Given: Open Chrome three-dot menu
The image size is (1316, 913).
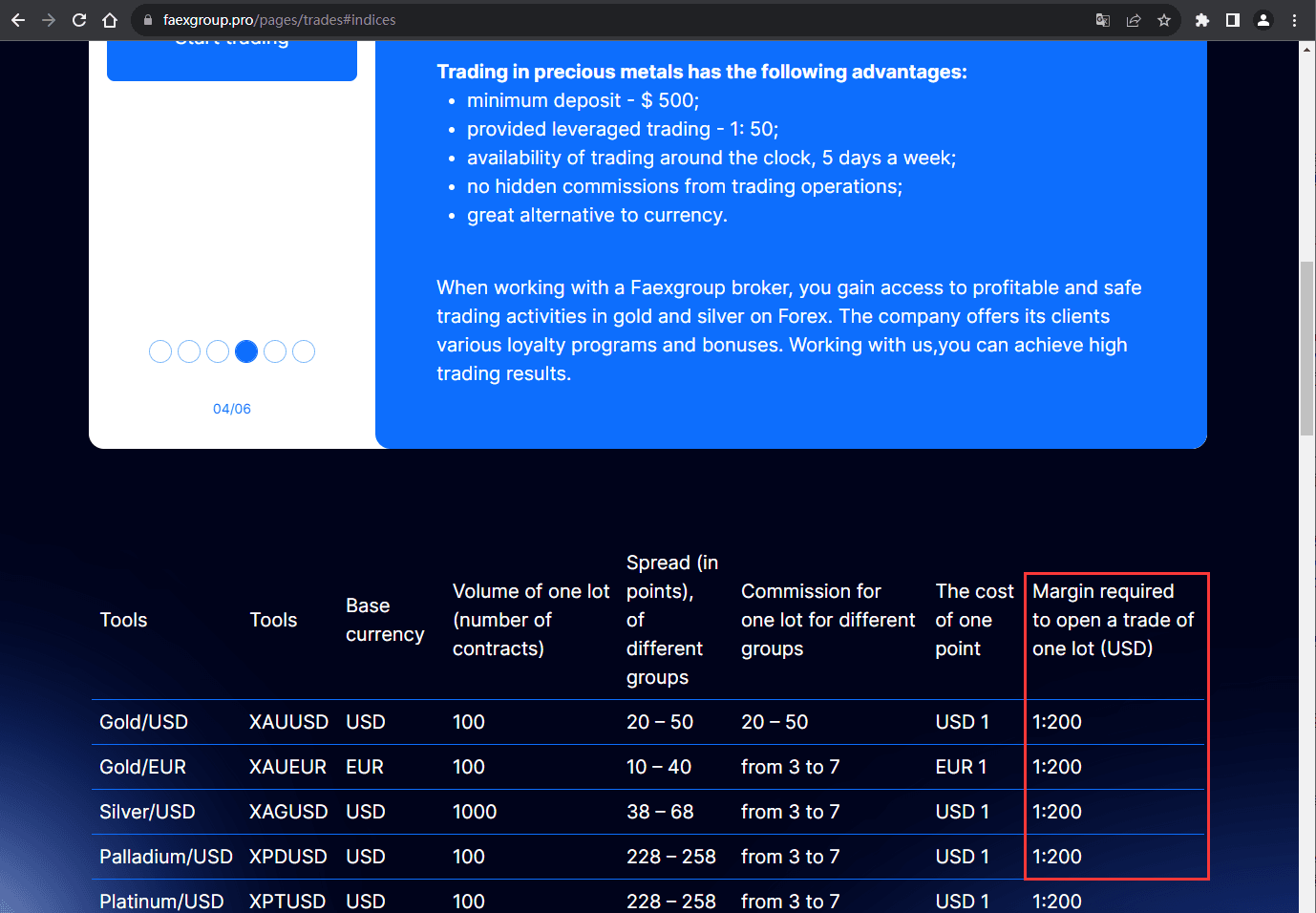Looking at the screenshot, I should [x=1295, y=20].
